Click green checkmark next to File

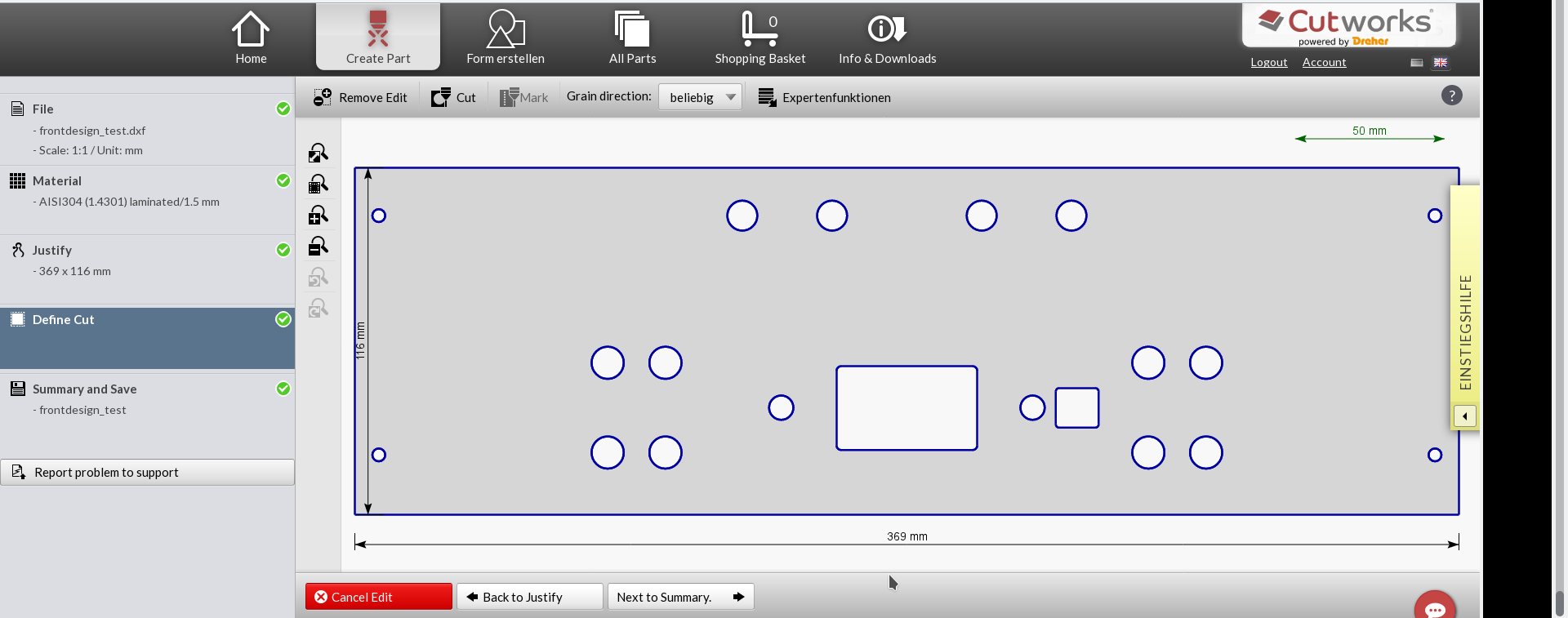pos(283,109)
